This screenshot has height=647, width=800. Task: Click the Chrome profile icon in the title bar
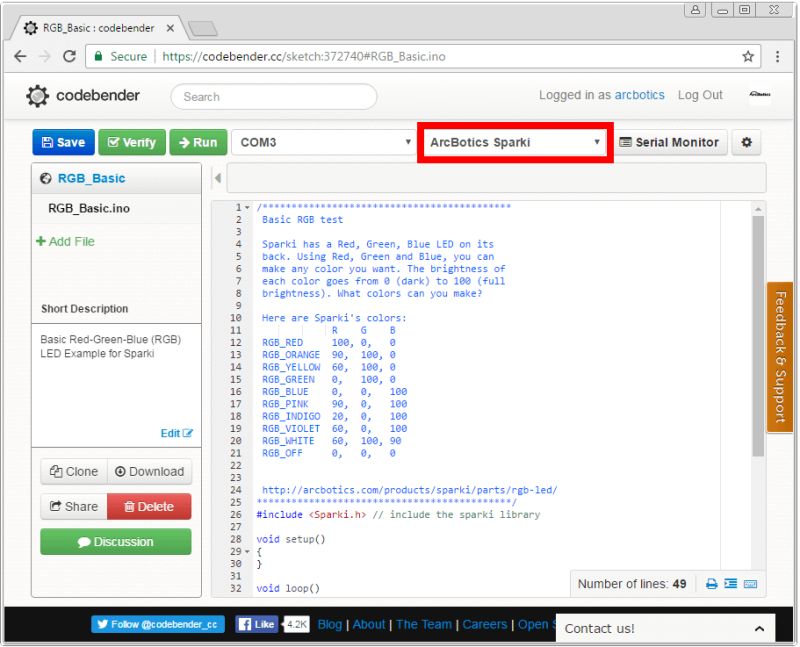[x=695, y=9]
